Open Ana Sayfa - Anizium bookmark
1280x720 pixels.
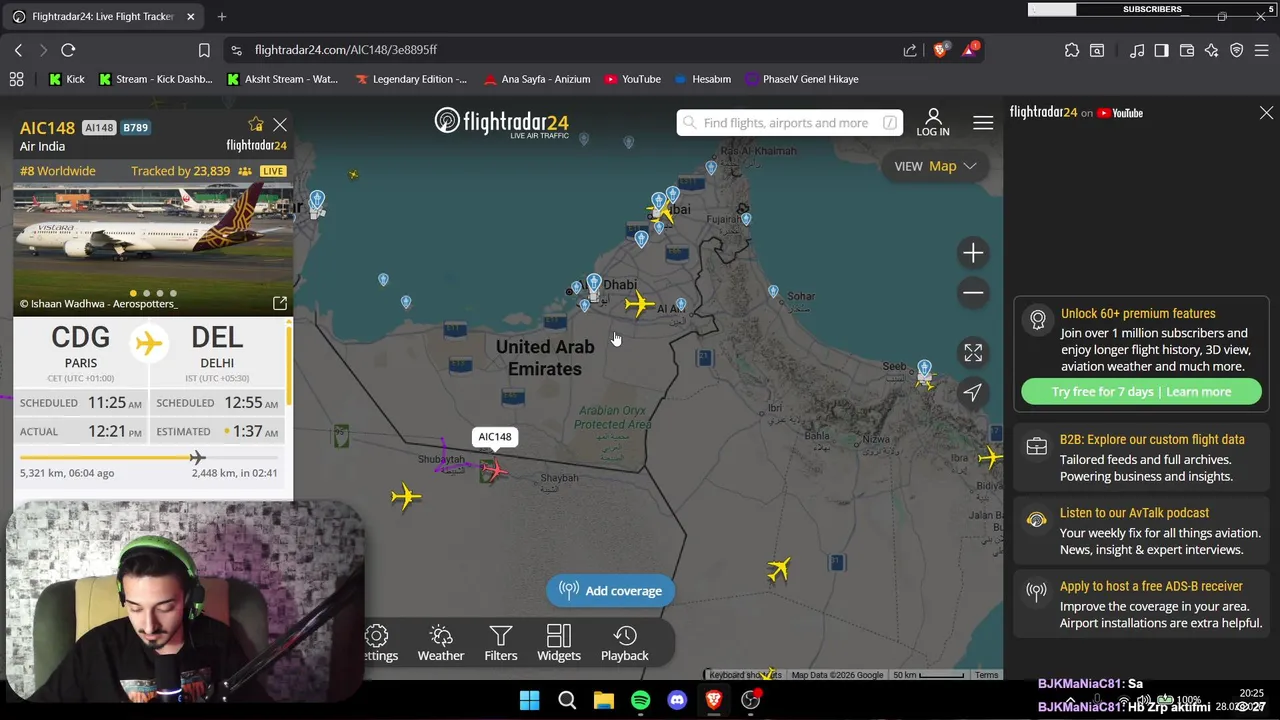537,79
